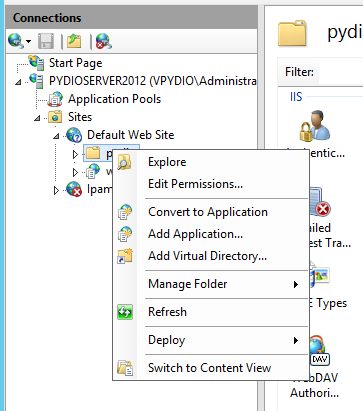Open the WebDAV Authoring Rules icon
Viewport: 363px width, 411px height.
click(319, 350)
